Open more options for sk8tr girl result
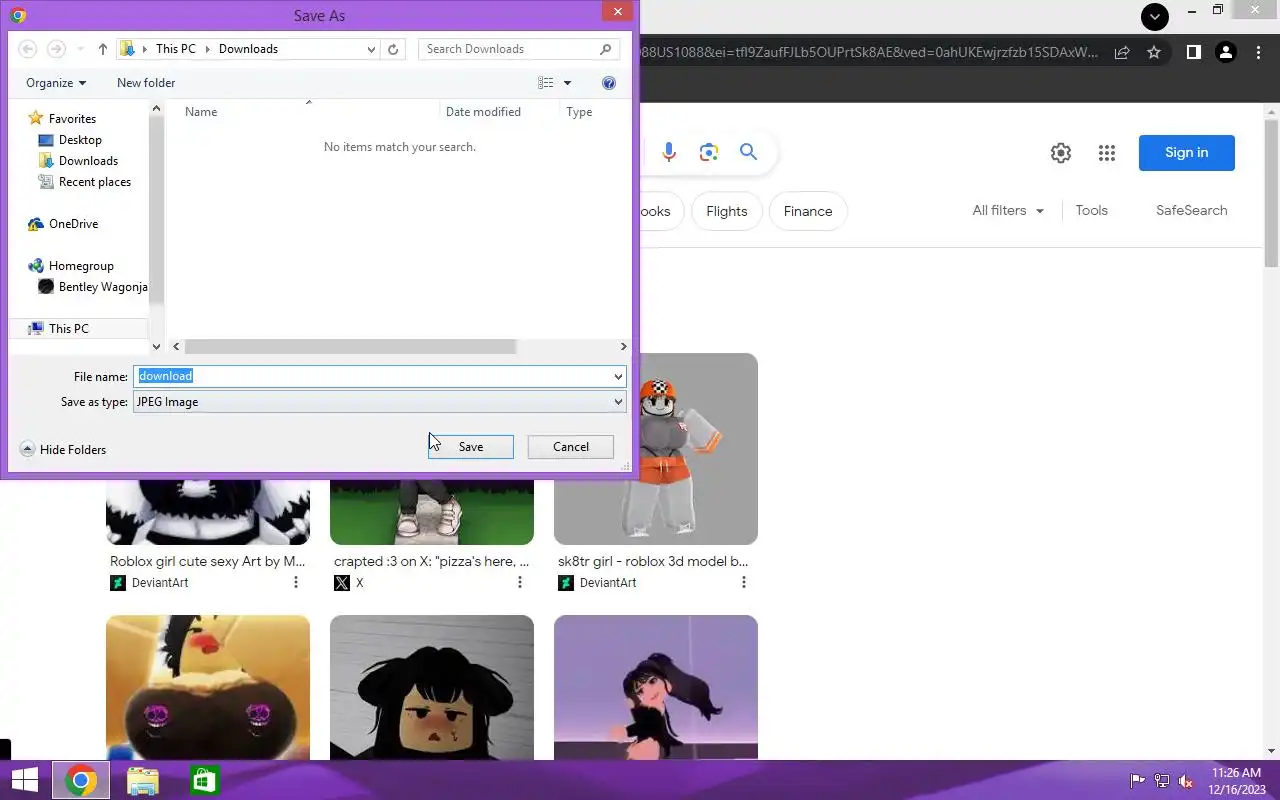 pos(743,583)
